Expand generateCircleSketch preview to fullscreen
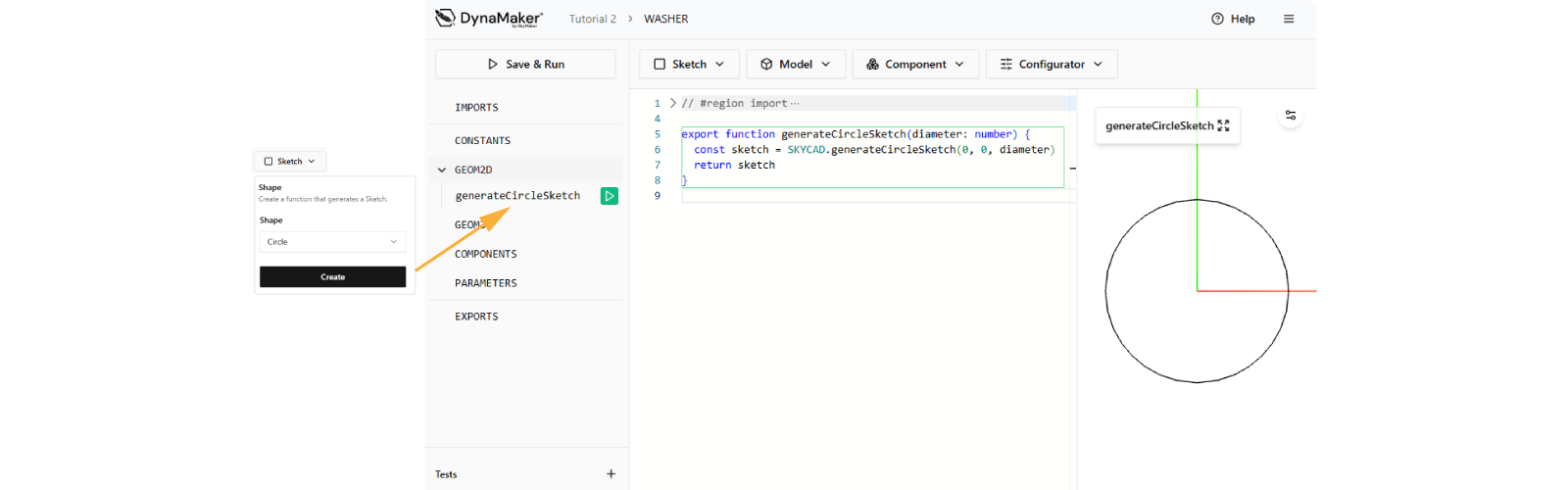 1223,125
